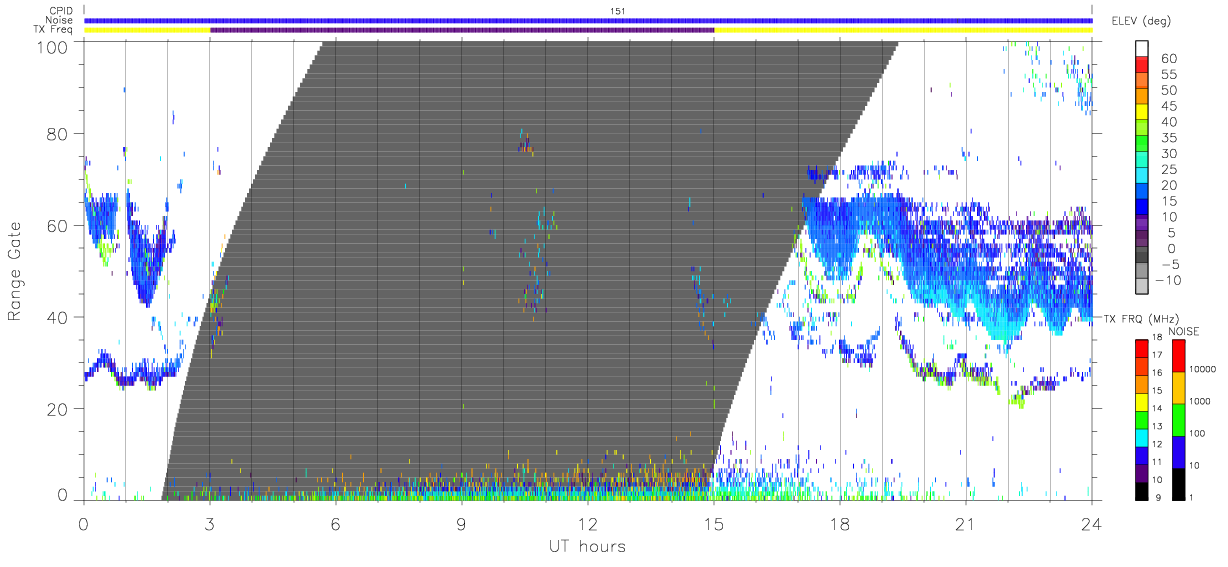This screenshot has height=567, width=1228.
Task: Click the x-axis tick label '12'
Action: [587, 523]
